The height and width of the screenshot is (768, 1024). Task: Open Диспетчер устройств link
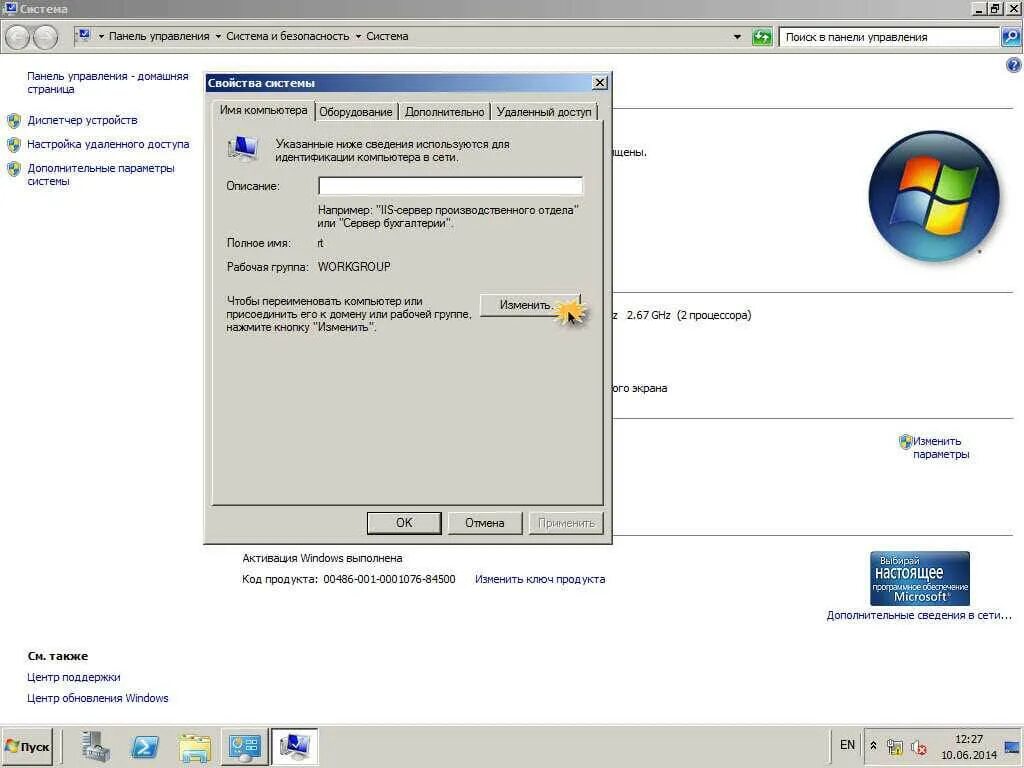(x=82, y=120)
